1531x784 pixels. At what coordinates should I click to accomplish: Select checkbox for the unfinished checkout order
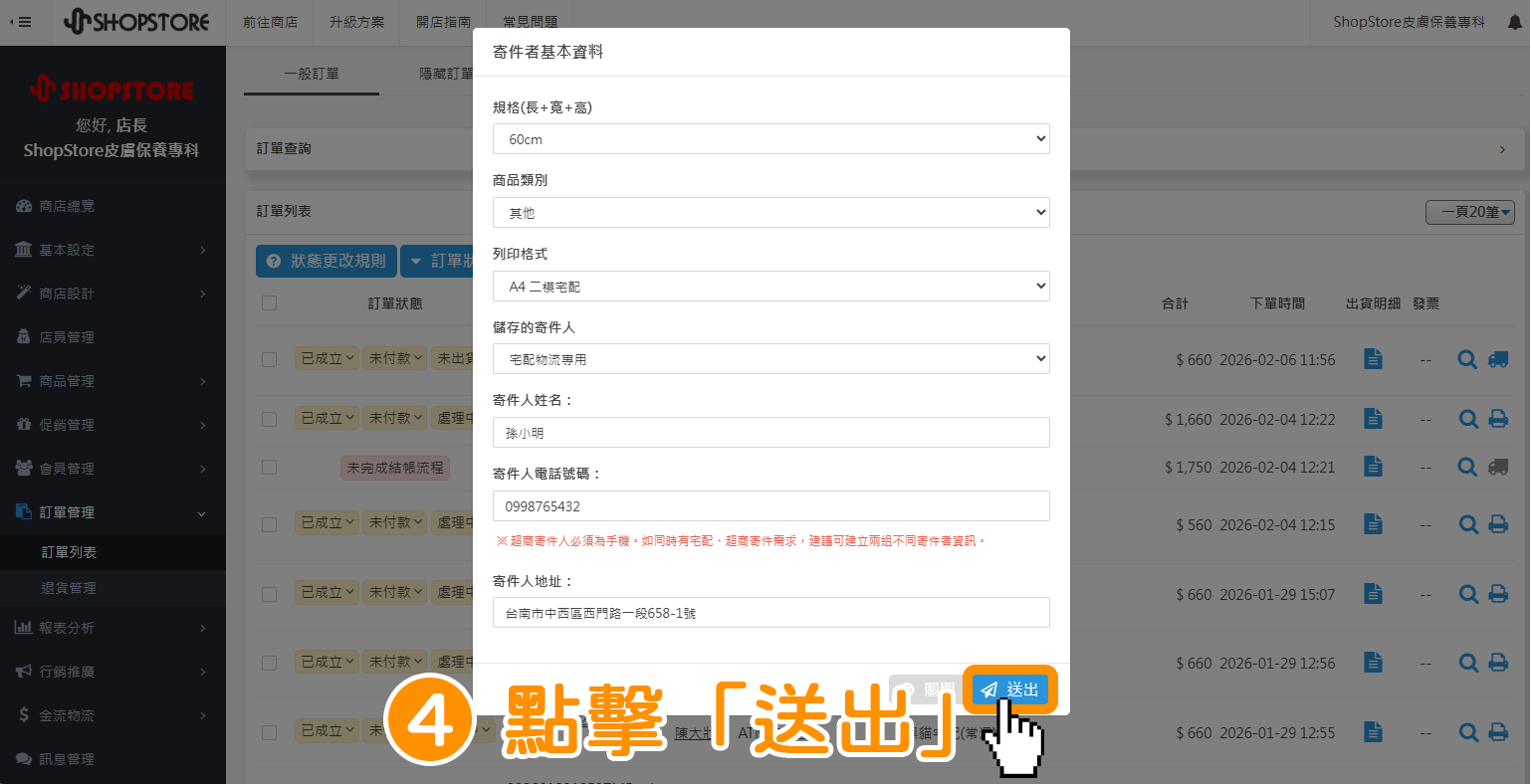point(269,467)
